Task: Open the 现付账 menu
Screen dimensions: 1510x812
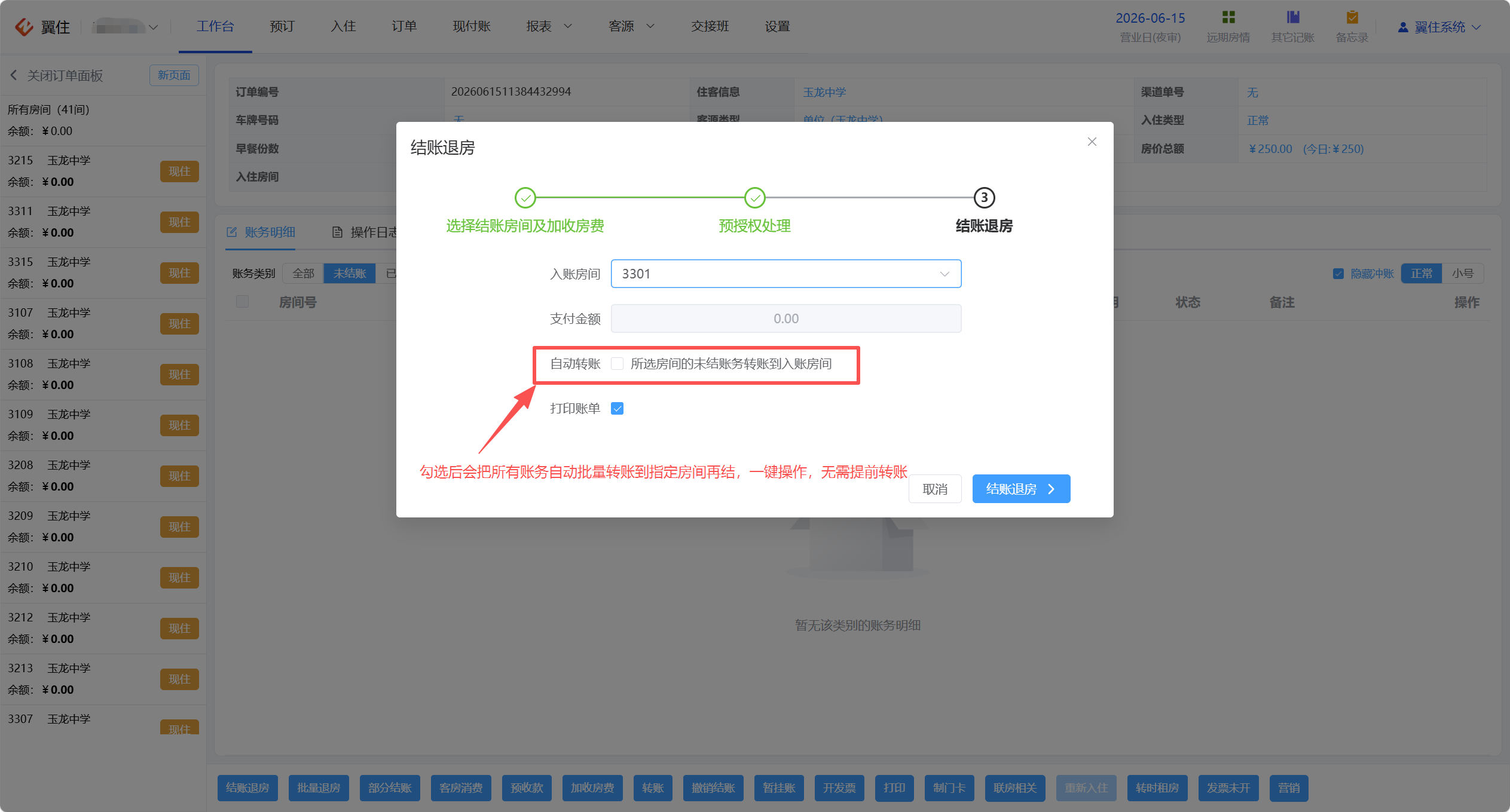Action: (471, 26)
